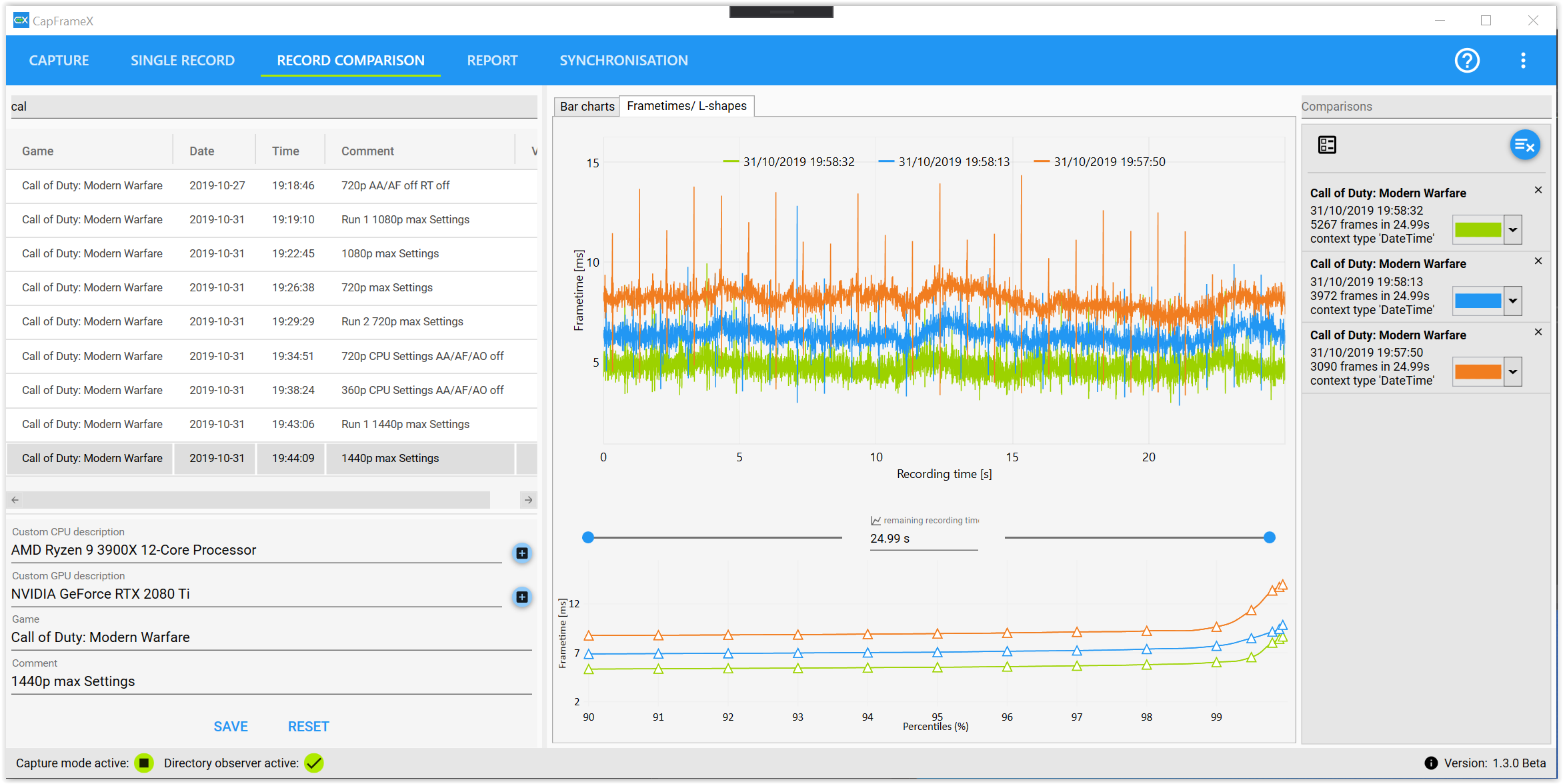Click the right recording time slider handle
This screenshot has height=784, width=1563.
click(1270, 537)
